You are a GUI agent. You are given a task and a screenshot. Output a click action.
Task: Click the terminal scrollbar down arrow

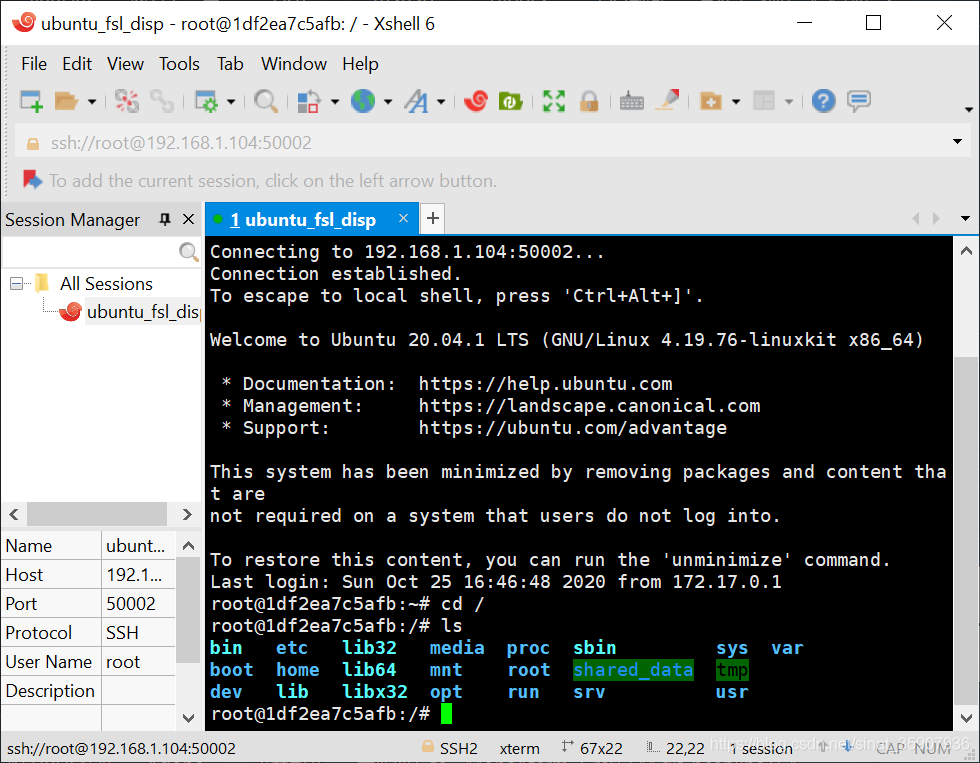click(x=966, y=717)
